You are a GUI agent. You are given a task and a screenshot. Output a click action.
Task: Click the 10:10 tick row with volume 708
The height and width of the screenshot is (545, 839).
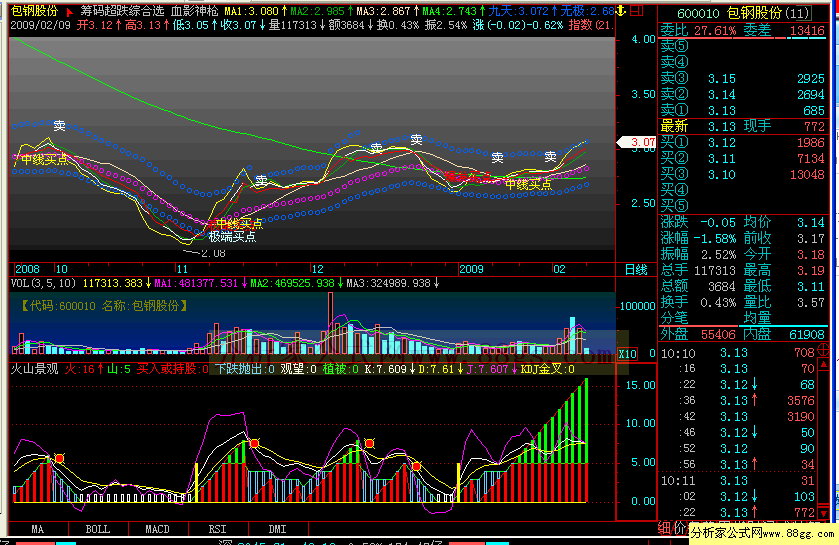pyautogui.click(x=738, y=353)
